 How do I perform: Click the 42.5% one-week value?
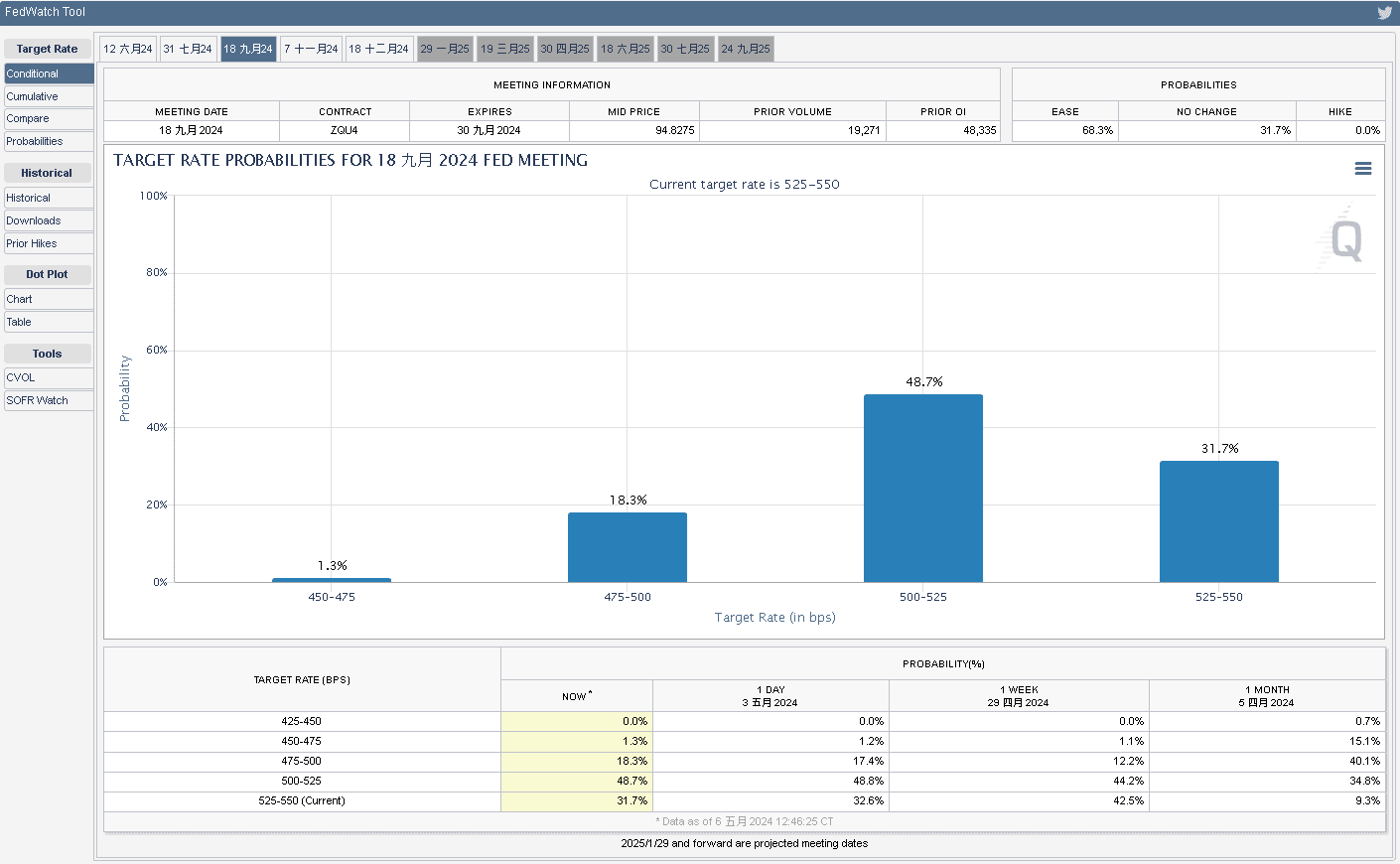[x=1128, y=800]
